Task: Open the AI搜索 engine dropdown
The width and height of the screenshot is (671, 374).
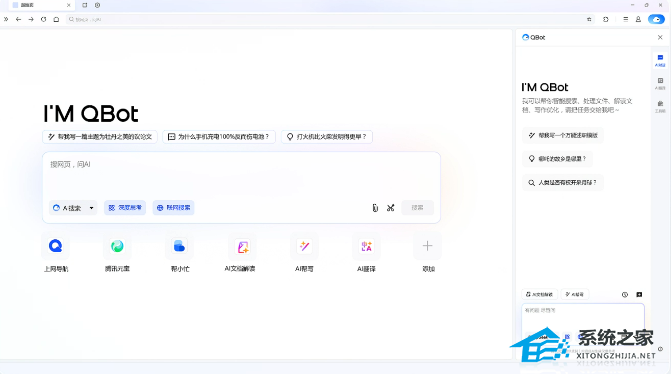Action: pyautogui.click(x=73, y=208)
